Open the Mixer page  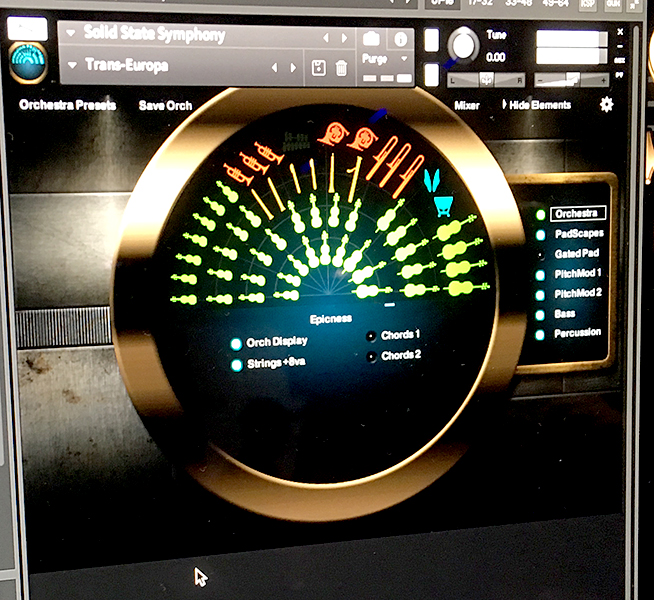[x=467, y=105]
